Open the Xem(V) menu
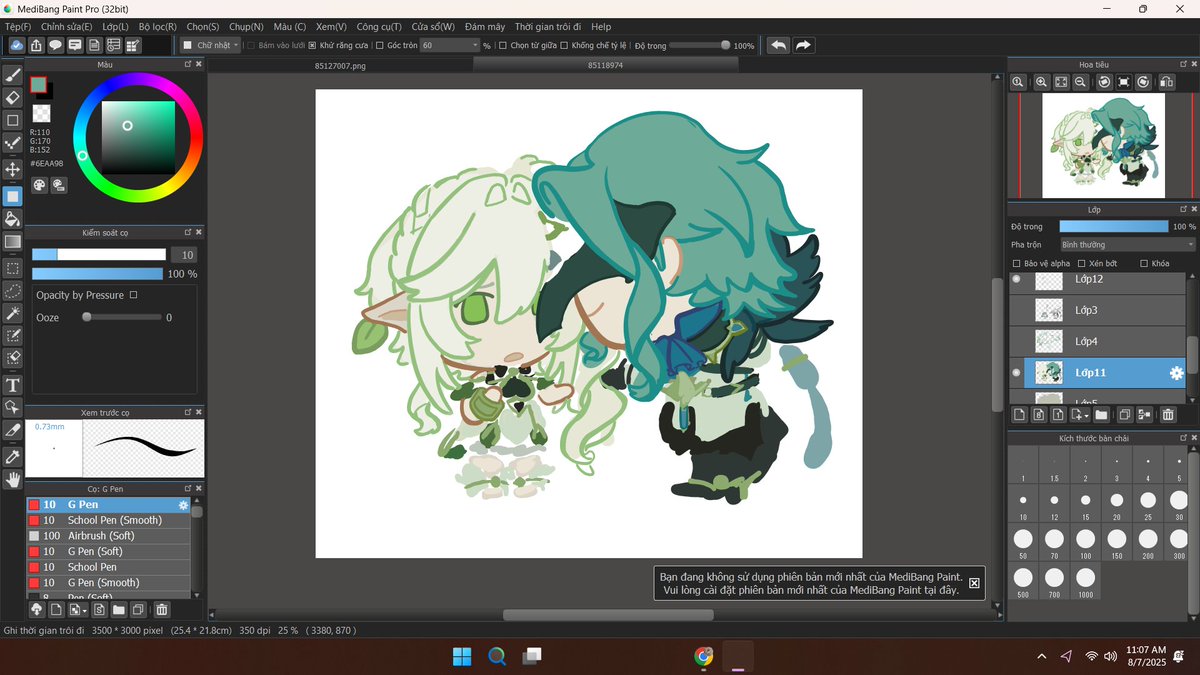The height and width of the screenshot is (675, 1200). 331,27
